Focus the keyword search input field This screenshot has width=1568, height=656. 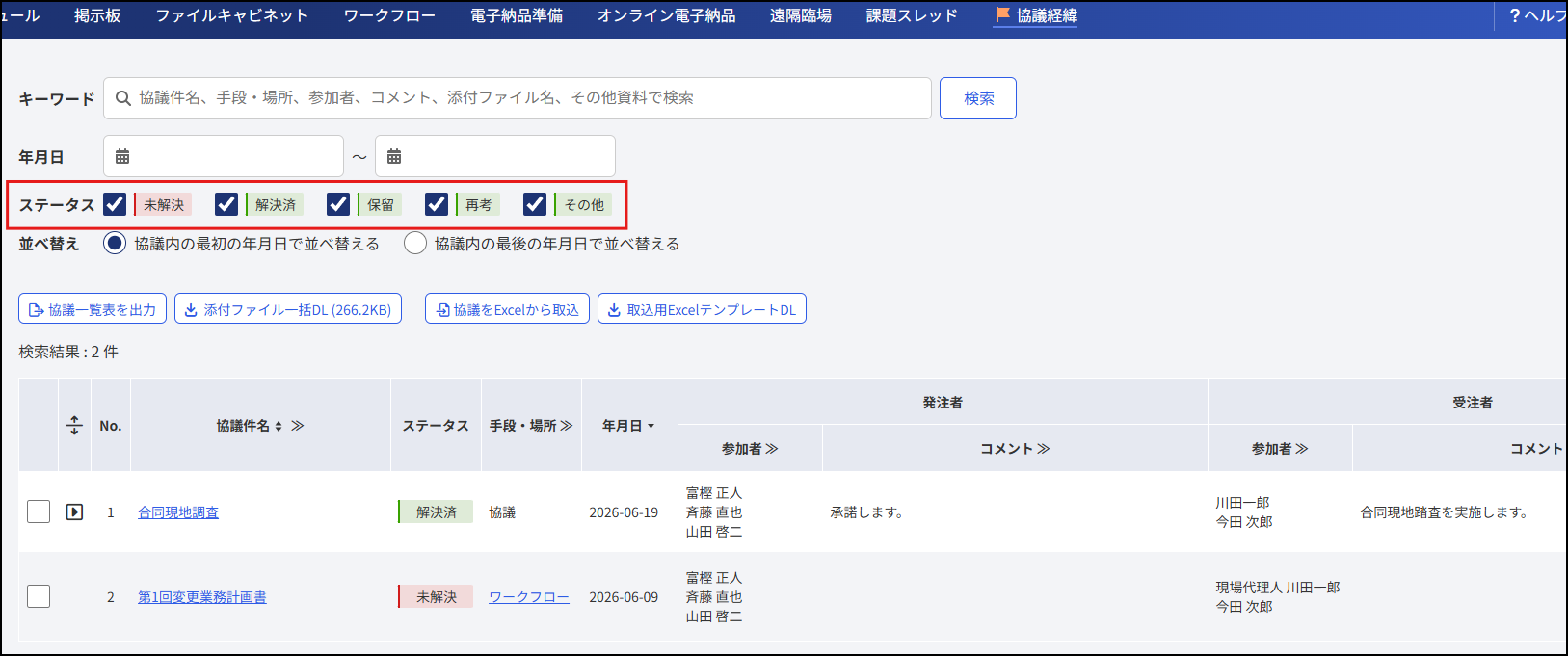pyautogui.click(x=518, y=98)
